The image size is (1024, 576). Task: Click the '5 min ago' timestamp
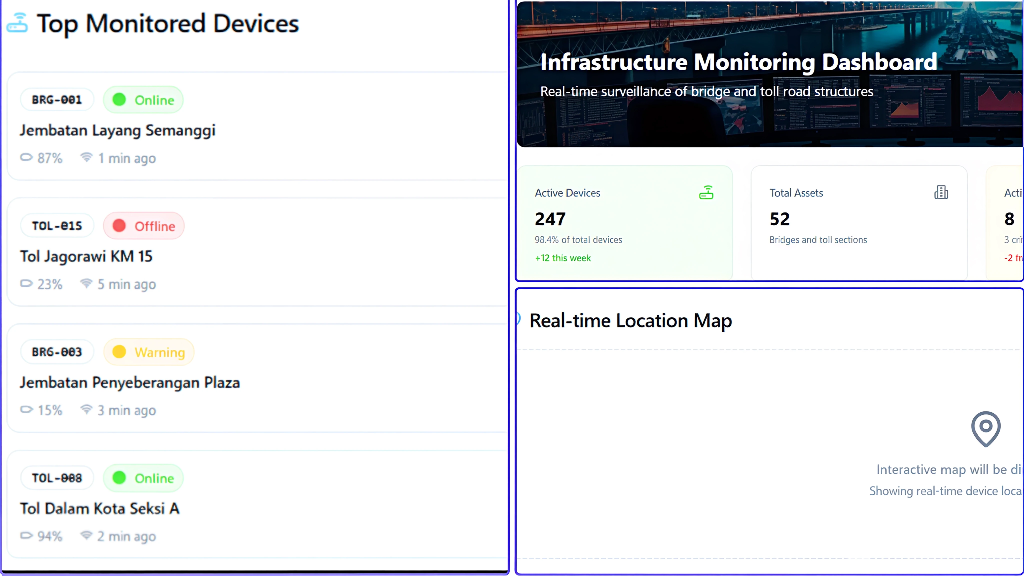(127, 284)
